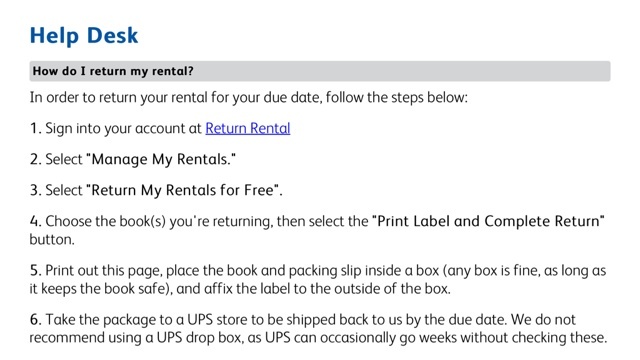Open the Return Rental link
The height and width of the screenshot is (360, 640).
pos(248,128)
